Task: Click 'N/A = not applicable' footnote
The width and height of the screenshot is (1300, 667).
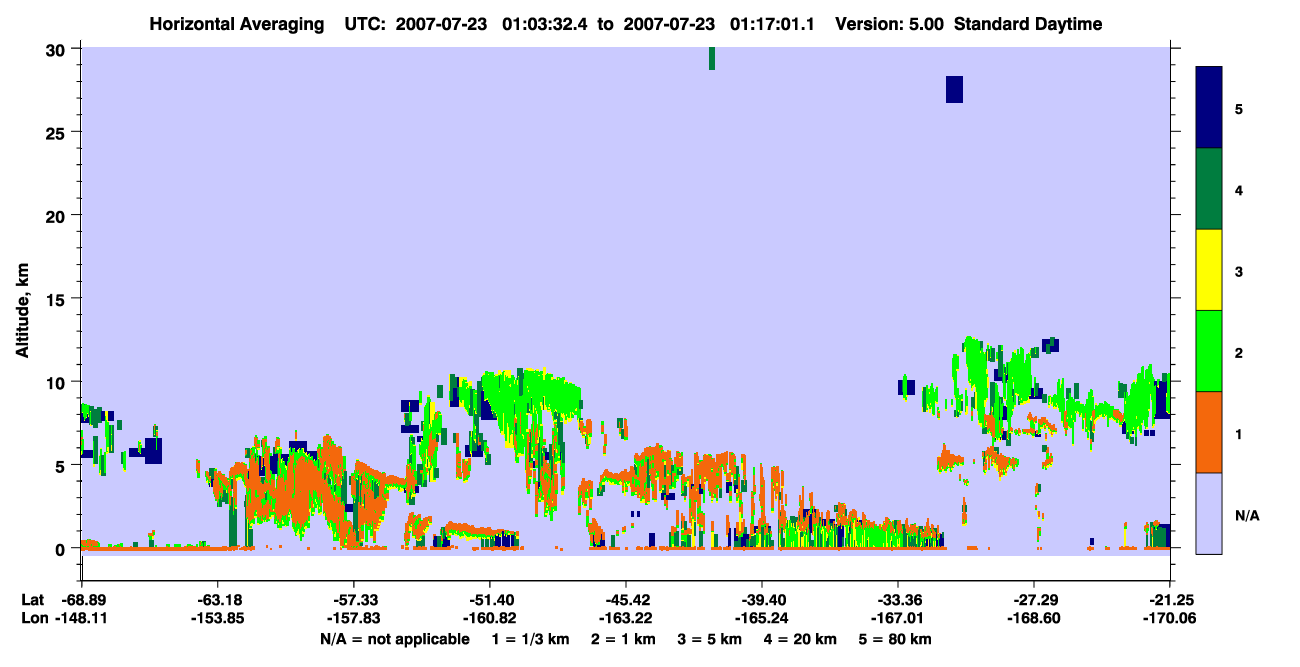Action: point(395,639)
